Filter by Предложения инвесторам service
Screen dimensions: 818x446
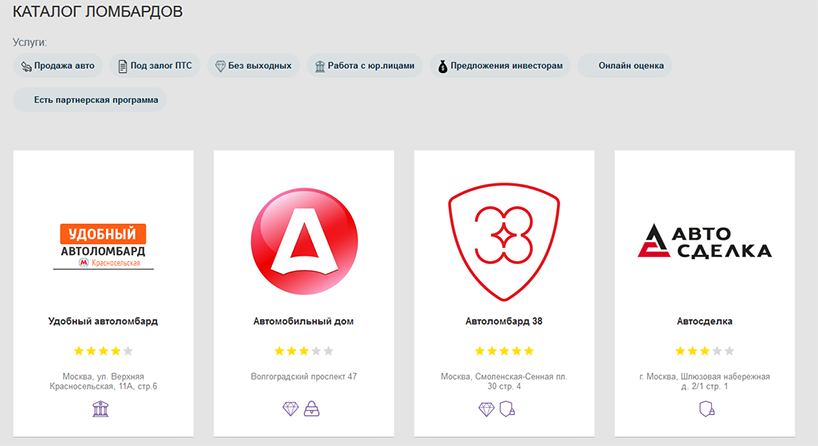500,66
